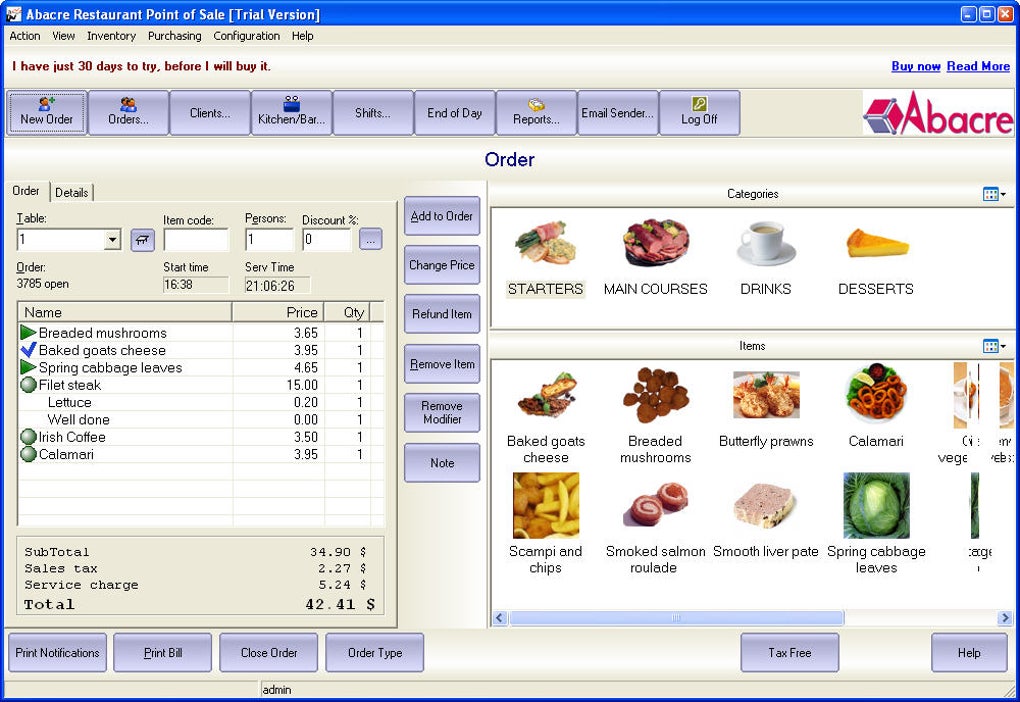Follow the Buy now link
Screen dimensions: 1020x702
(915, 66)
